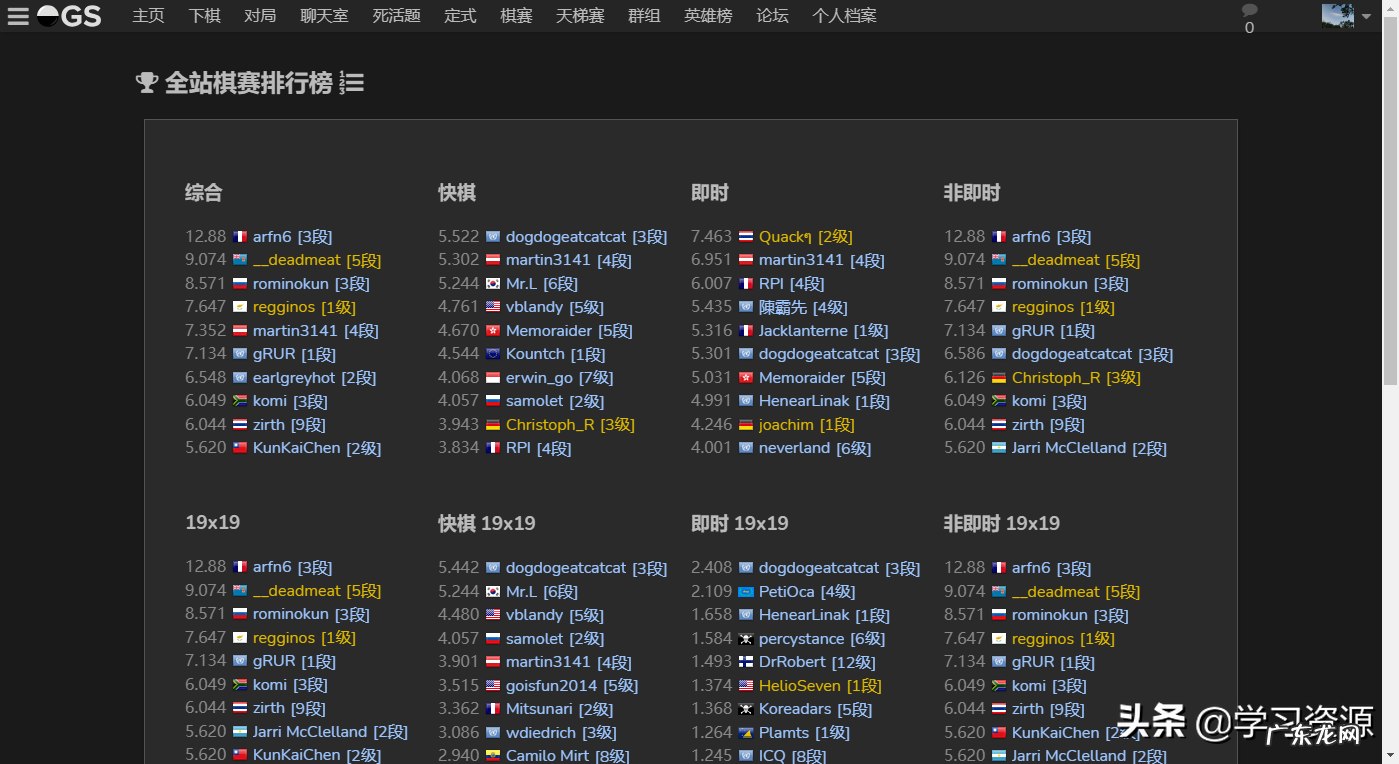This screenshot has width=1399, height=764.
Task: Open the 下棋 play menu
Action: point(205,16)
